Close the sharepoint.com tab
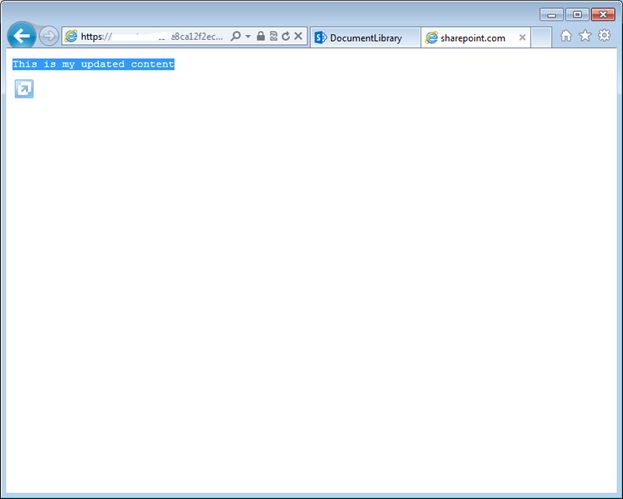The height and width of the screenshot is (499, 623). pos(522,38)
